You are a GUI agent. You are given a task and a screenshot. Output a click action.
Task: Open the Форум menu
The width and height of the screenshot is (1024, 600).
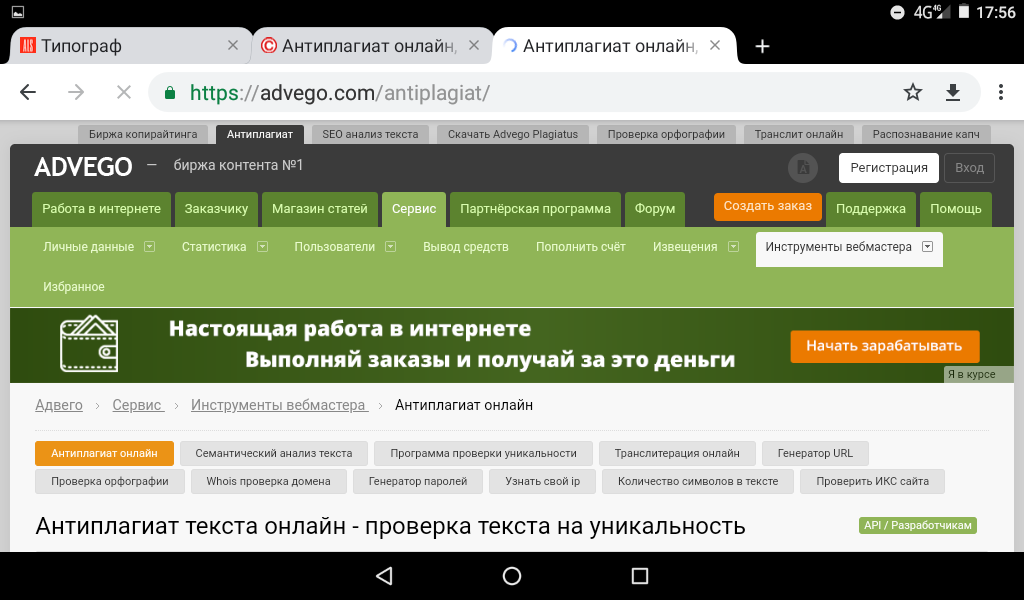[x=655, y=209]
